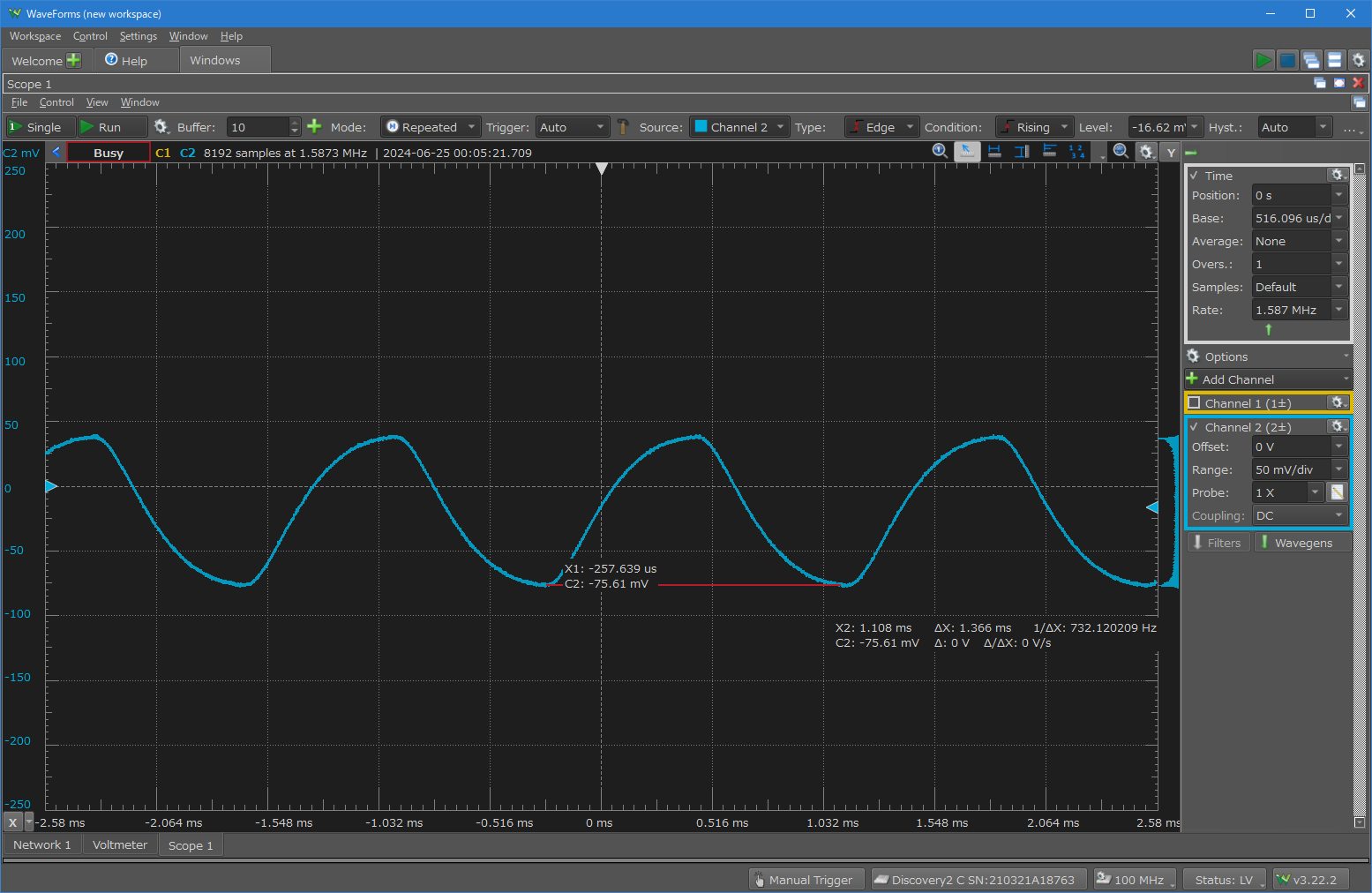Open Channel 1 gear settings
This screenshot has width=1372, height=893.
pos(1338,402)
